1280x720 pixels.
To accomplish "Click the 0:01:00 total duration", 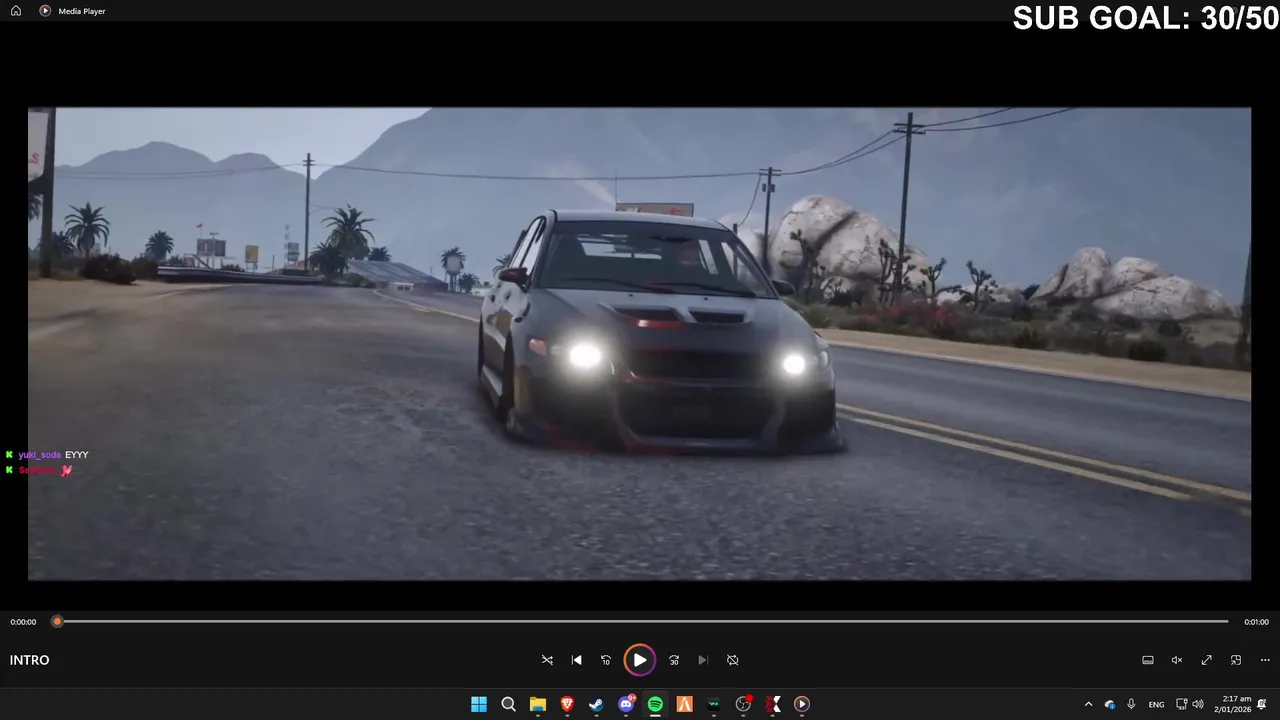I will point(1256,622).
